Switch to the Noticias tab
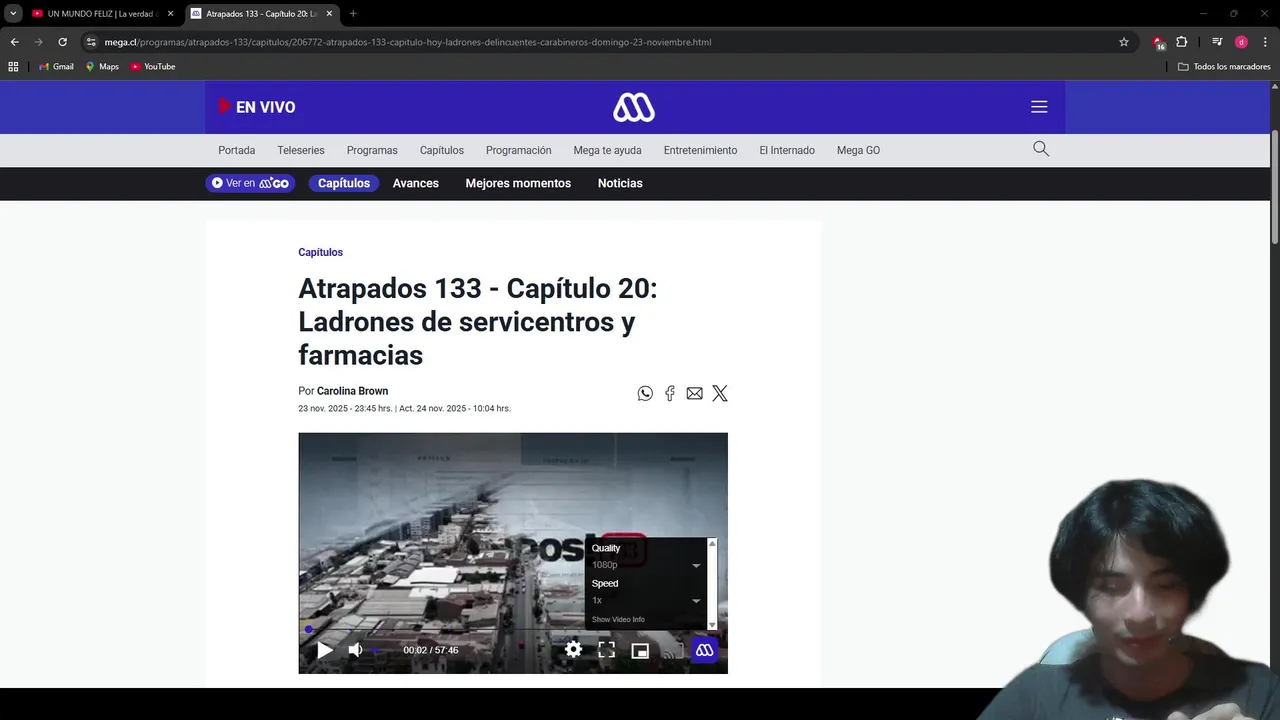Viewport: 1280px width, 720px height. 620,183
